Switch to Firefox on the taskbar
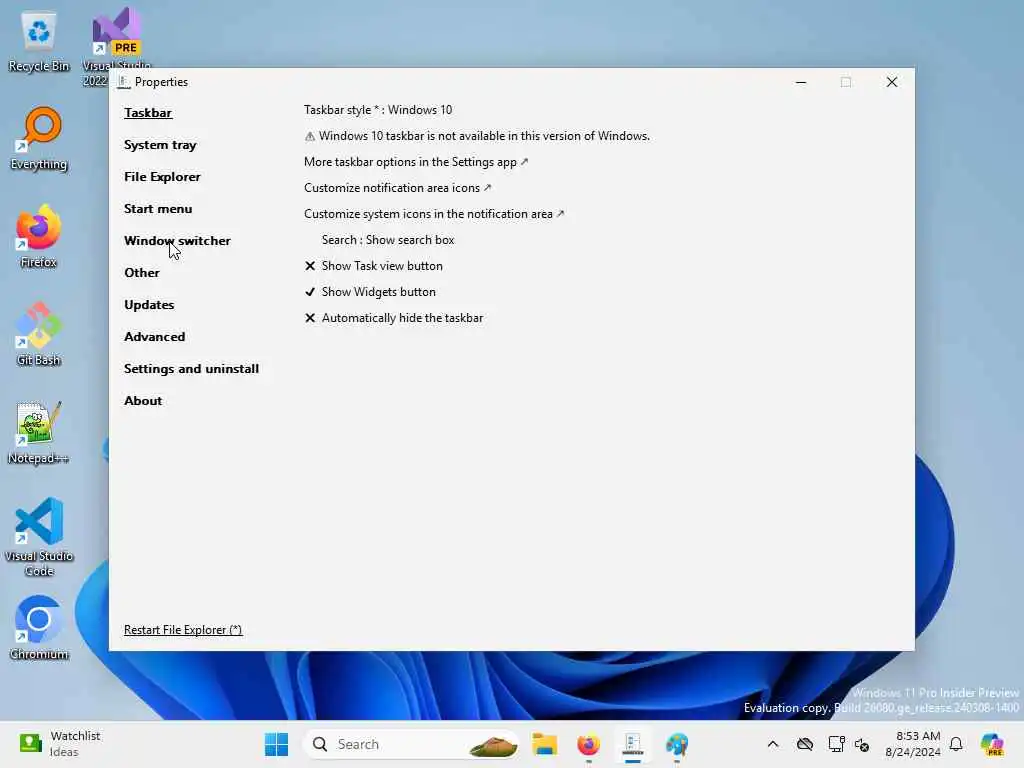Image resolution: width=1024 pixels, height=768 pixels. 588,744
